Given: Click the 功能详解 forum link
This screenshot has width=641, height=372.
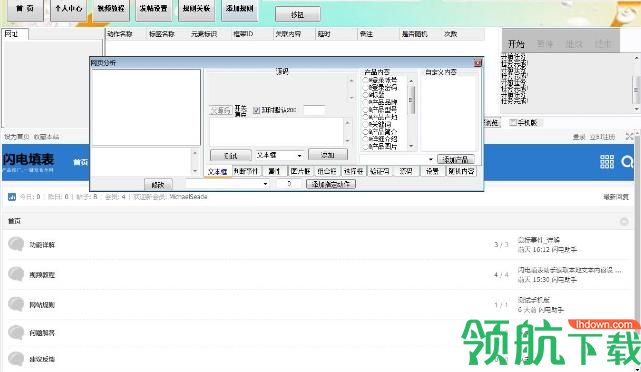Looking at the screenshot, I should (42, 245).
